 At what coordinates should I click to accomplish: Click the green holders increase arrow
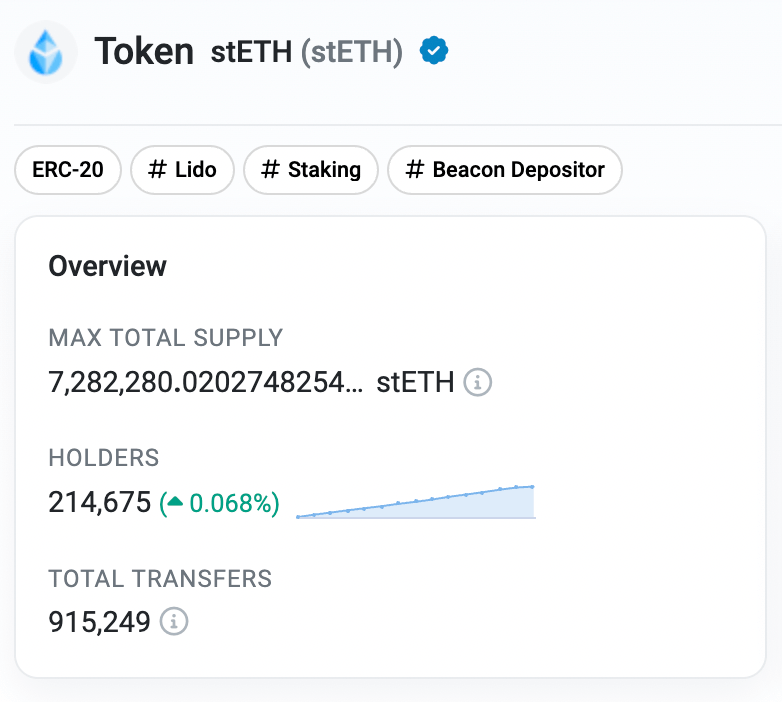pos(175,502)
